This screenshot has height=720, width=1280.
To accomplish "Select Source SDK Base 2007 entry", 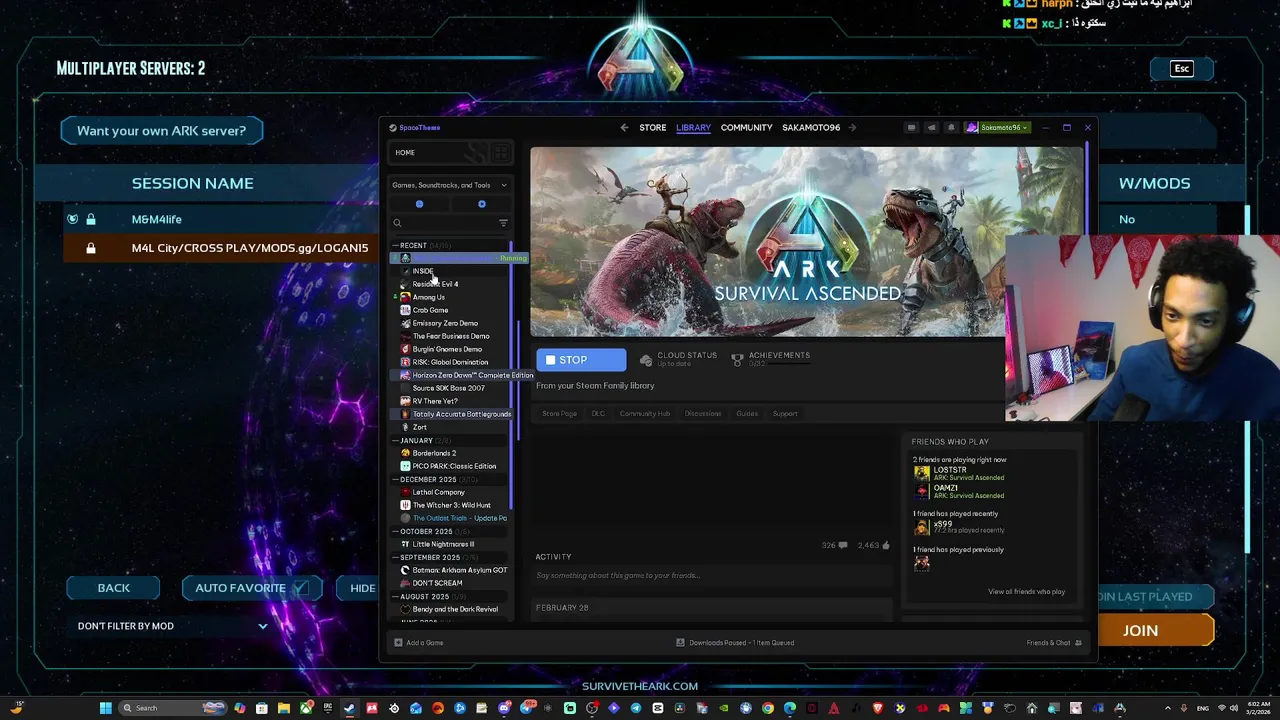I will (450, 388).
